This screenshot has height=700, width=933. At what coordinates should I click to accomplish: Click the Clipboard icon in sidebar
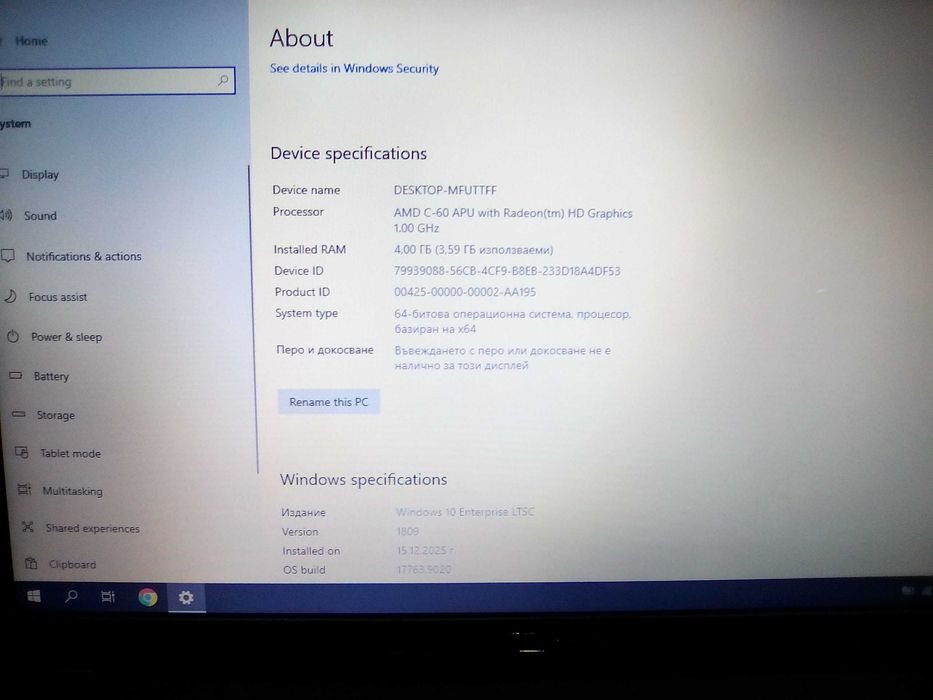click(31, 562)
